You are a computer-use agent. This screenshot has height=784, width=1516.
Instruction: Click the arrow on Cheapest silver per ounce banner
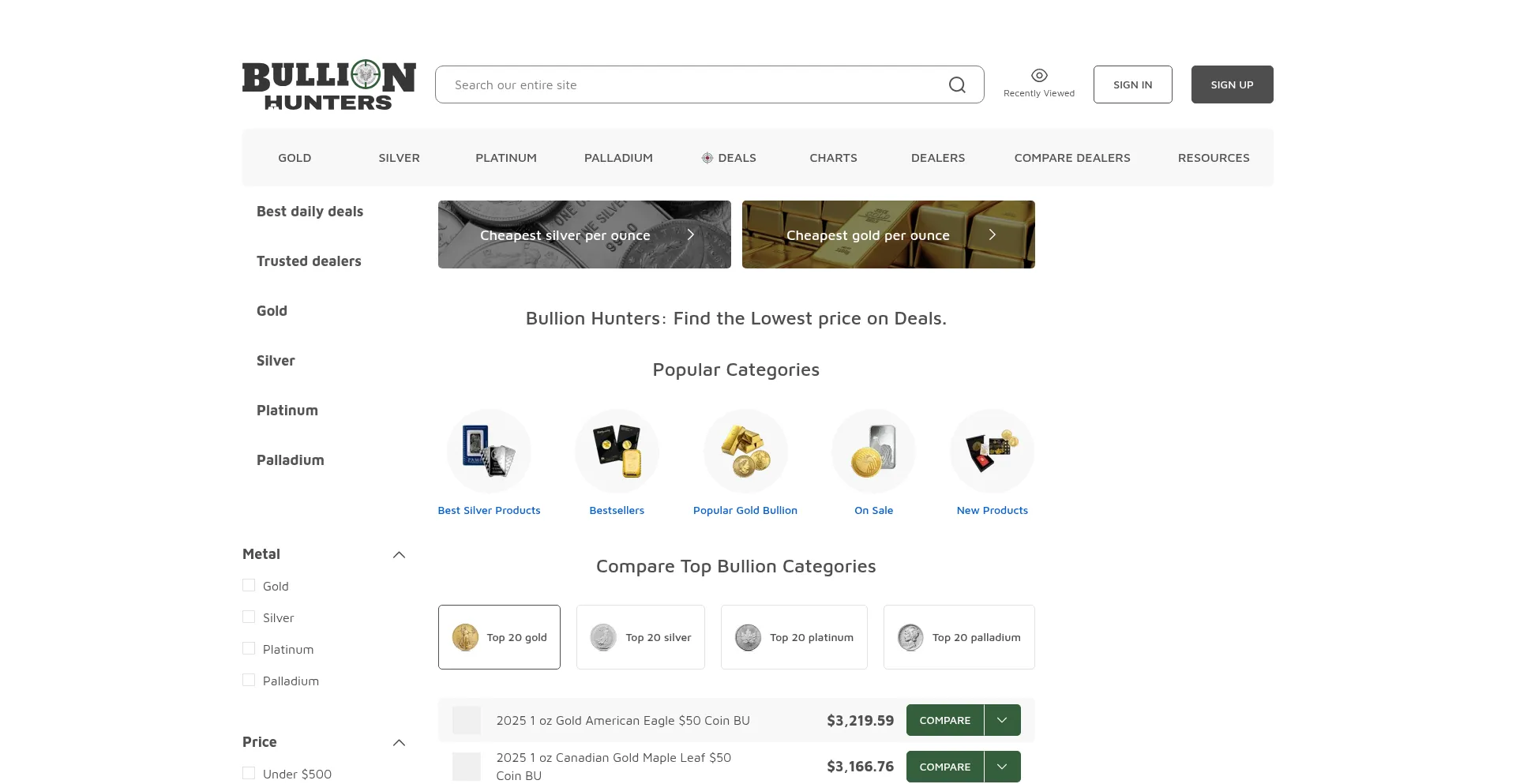click(x=690, y=234)
